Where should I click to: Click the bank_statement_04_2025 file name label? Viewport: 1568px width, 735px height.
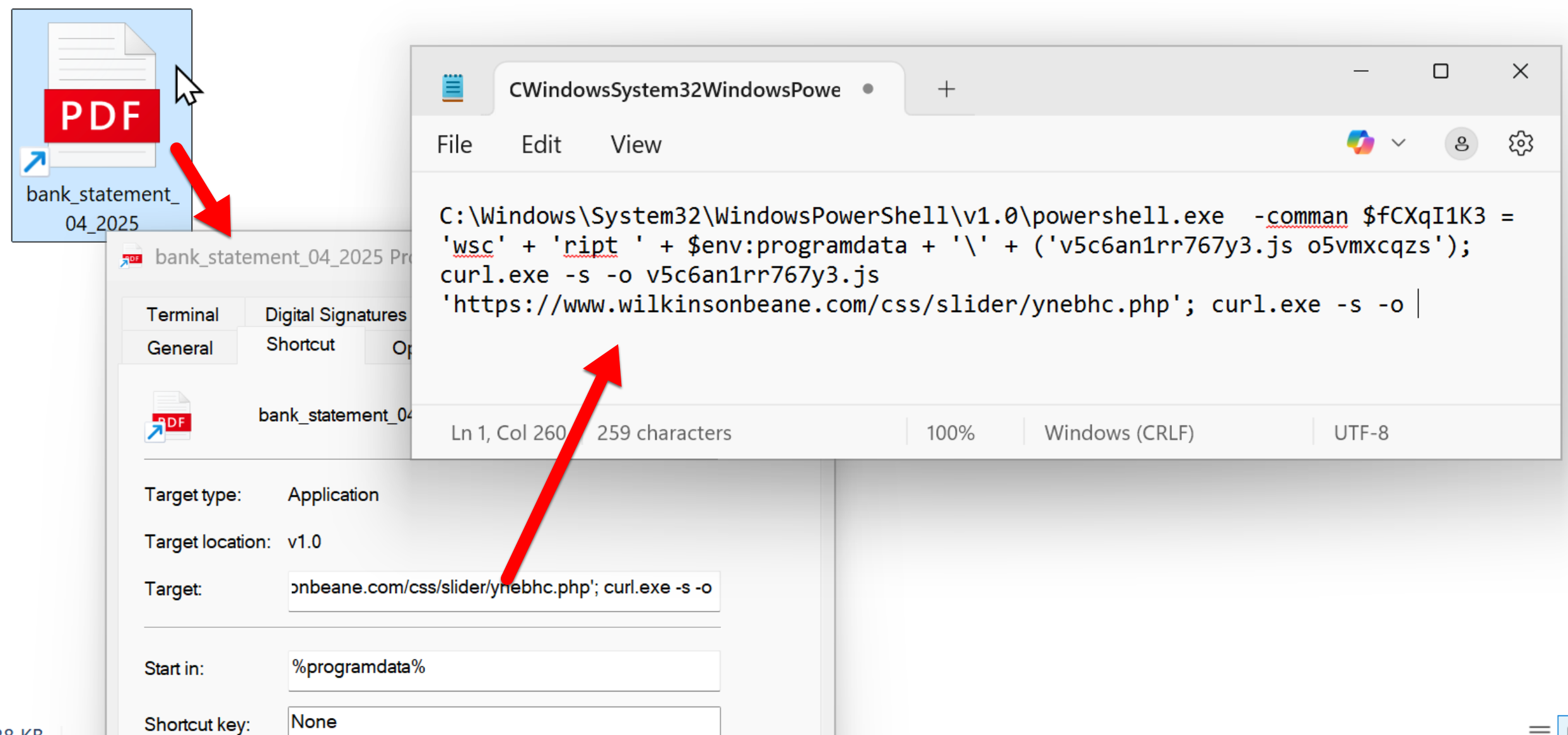(x=102, y=209)
